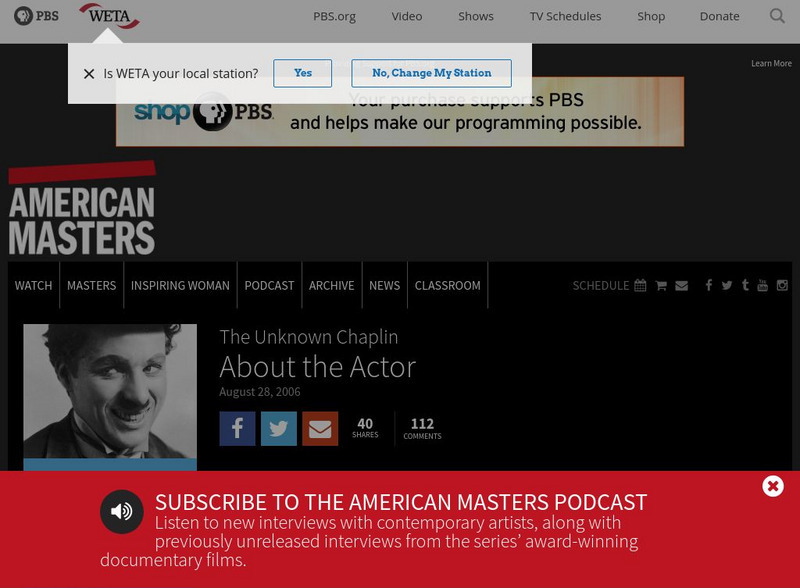Open the ARCHIVE tab
Image resolution: width=800 pixels, height=588 pixels.
click(331, 285)
